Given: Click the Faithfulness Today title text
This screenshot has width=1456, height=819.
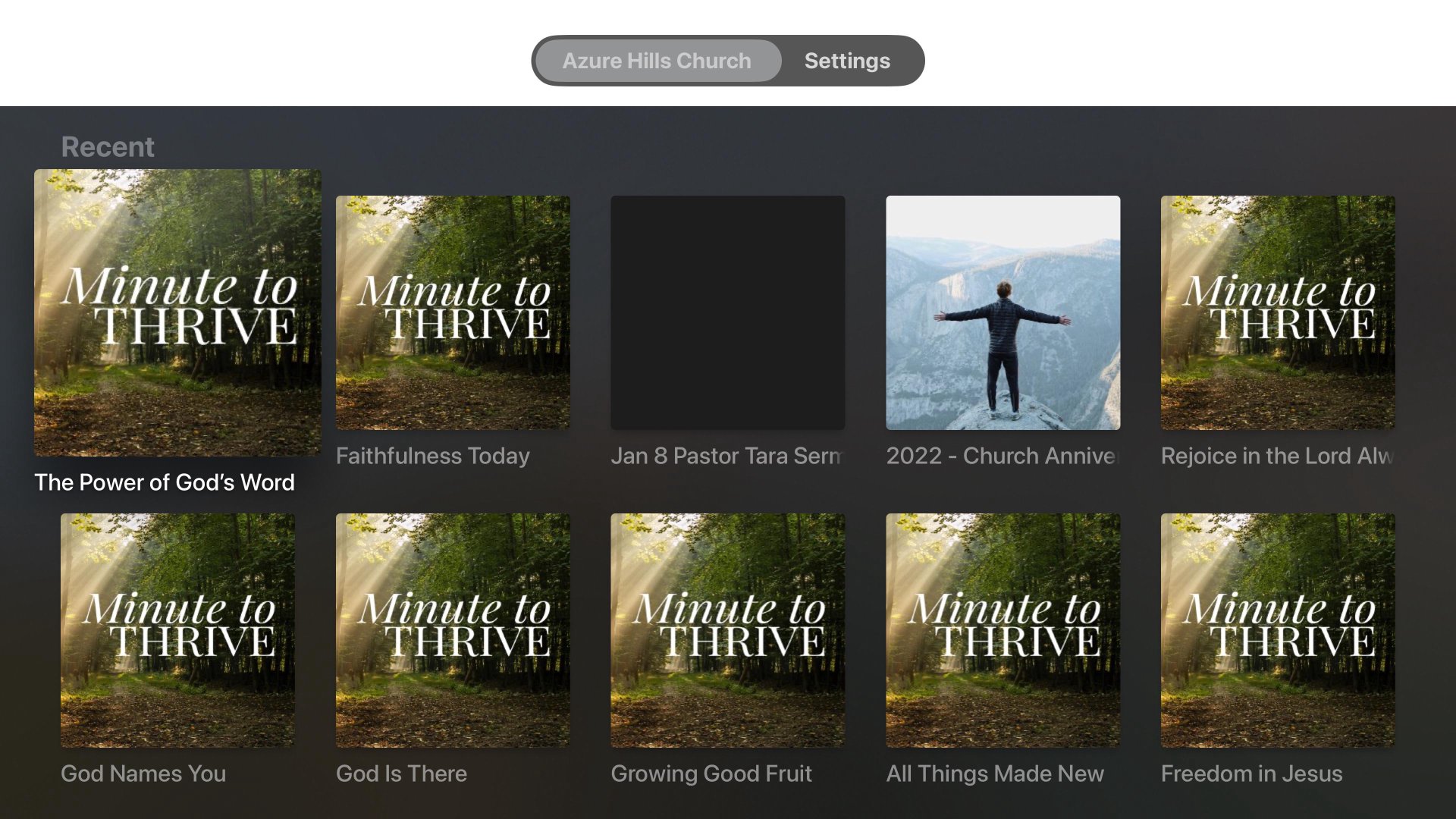Looking at the screenshot, I should (x=432, y=456).
